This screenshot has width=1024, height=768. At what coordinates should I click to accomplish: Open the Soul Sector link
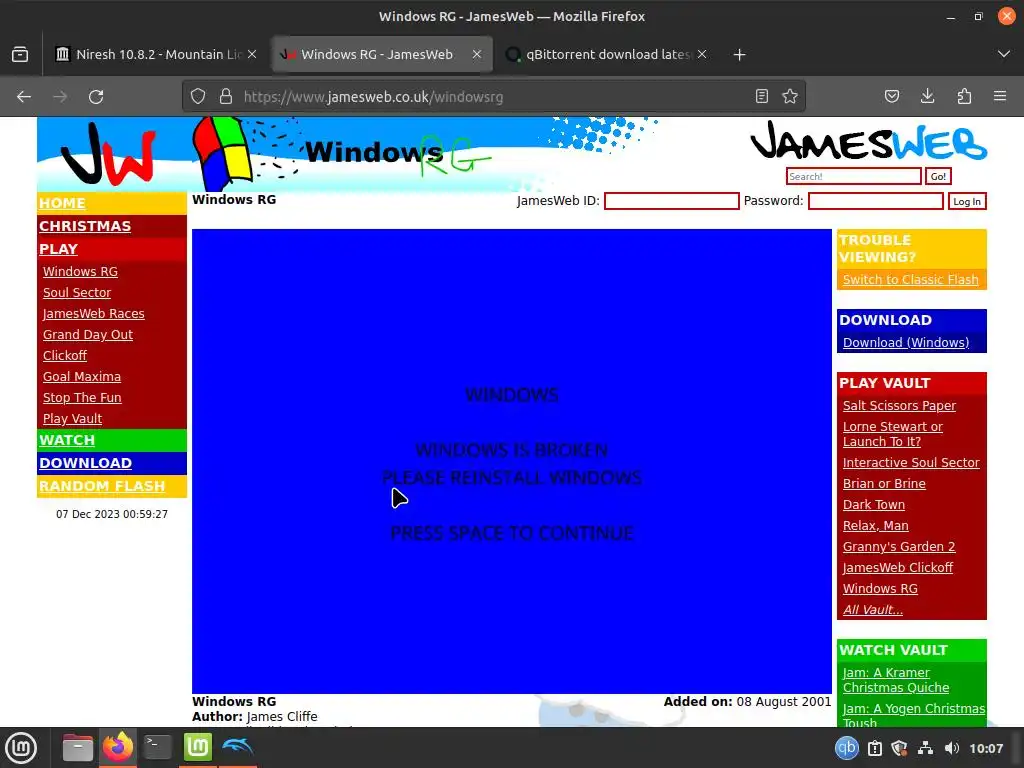(77, 293)
